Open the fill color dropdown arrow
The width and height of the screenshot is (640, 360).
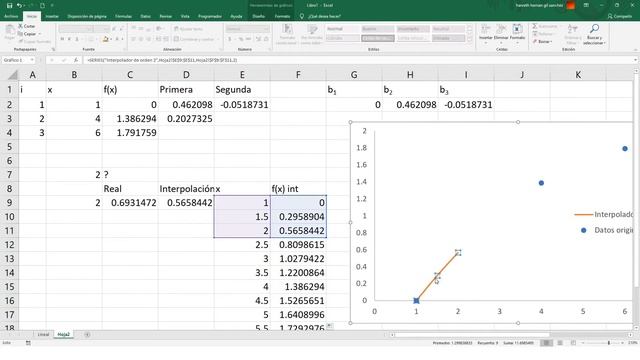[111, 39]
